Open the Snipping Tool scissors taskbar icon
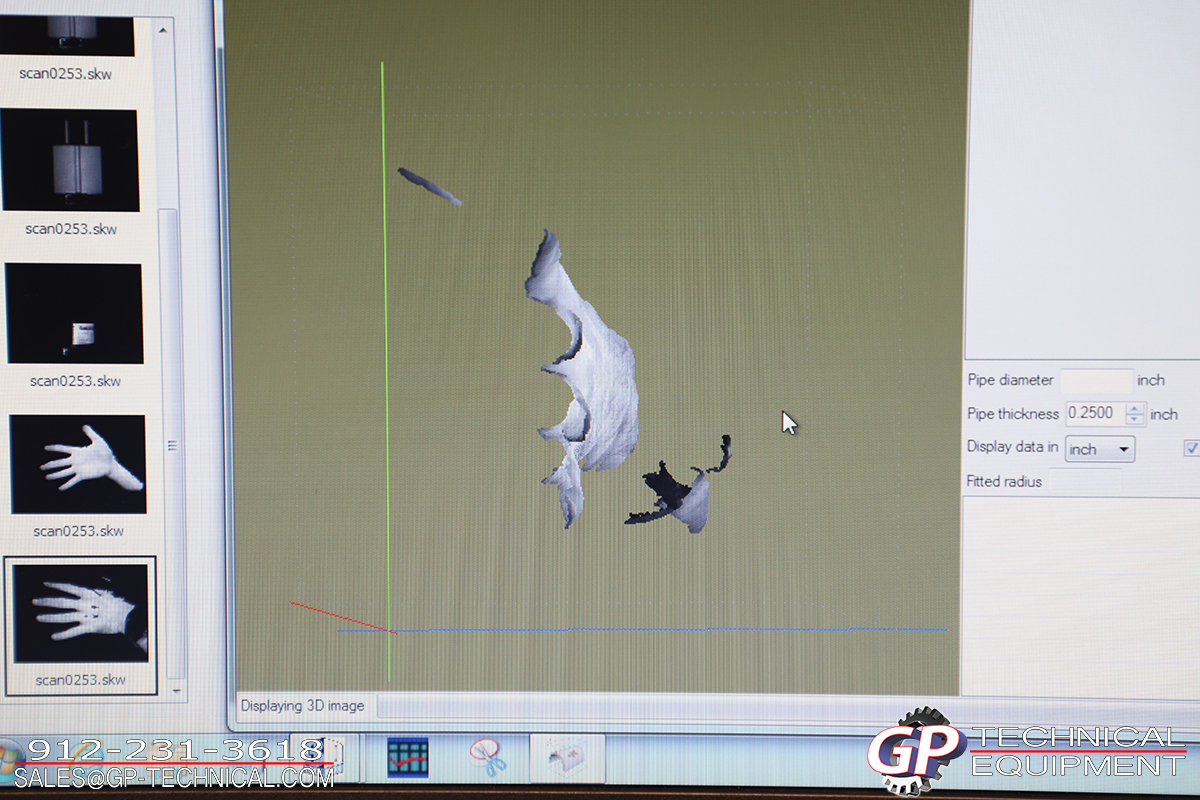1200x800 pixels. [487, 758]
